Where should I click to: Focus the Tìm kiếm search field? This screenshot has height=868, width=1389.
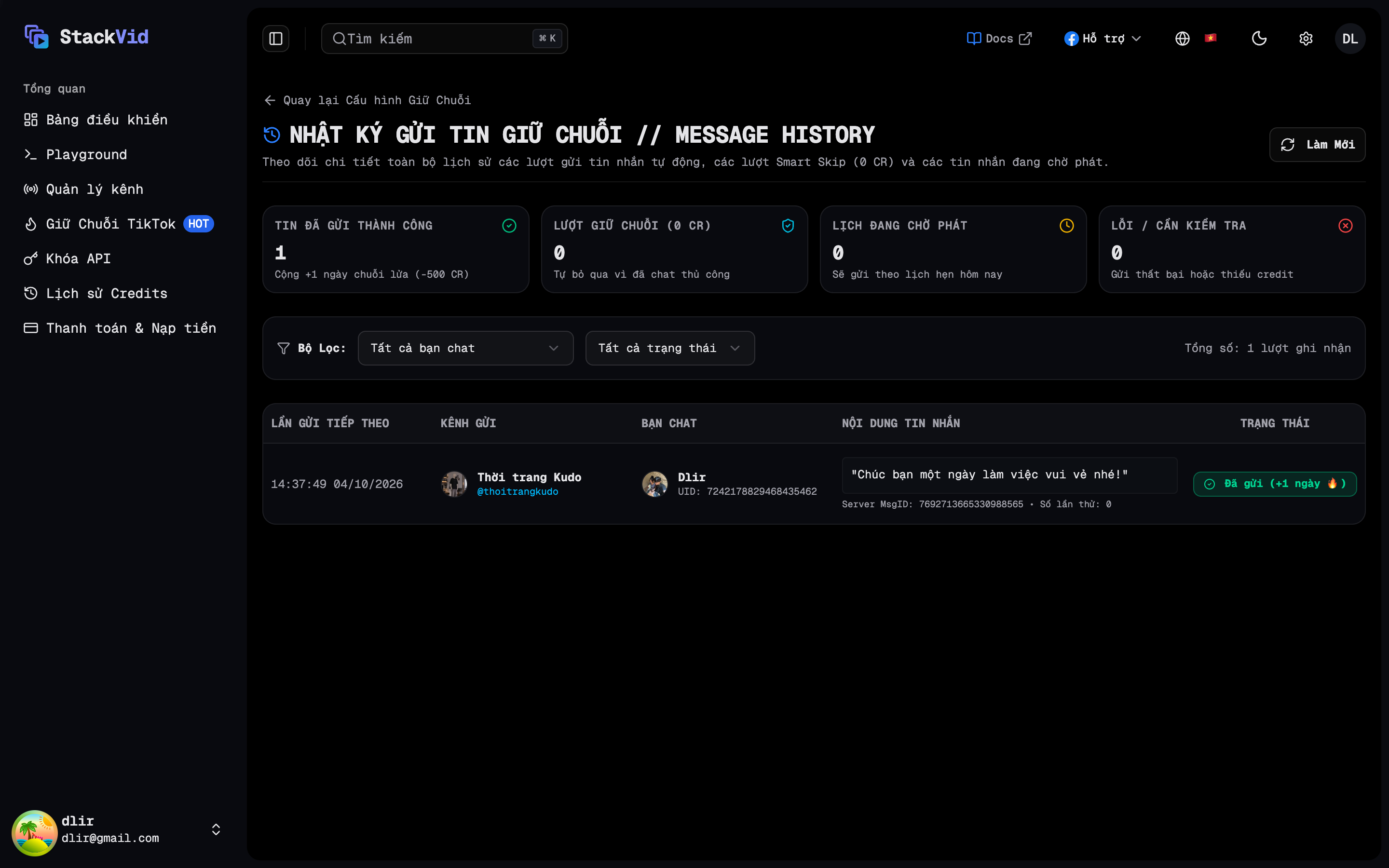[x=444, y=39]
